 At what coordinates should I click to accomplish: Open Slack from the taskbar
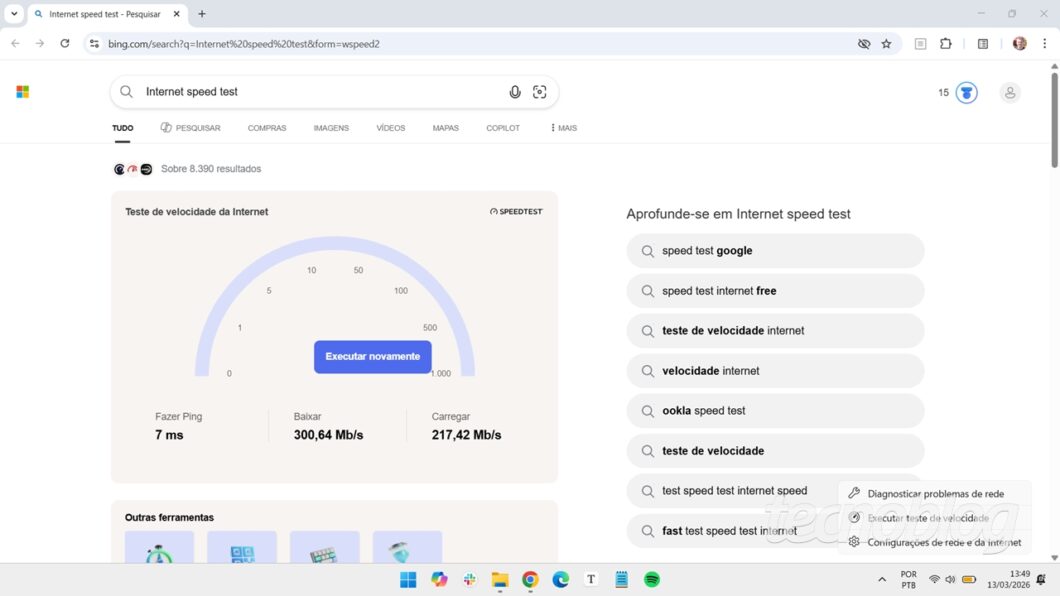coord(469,579)
